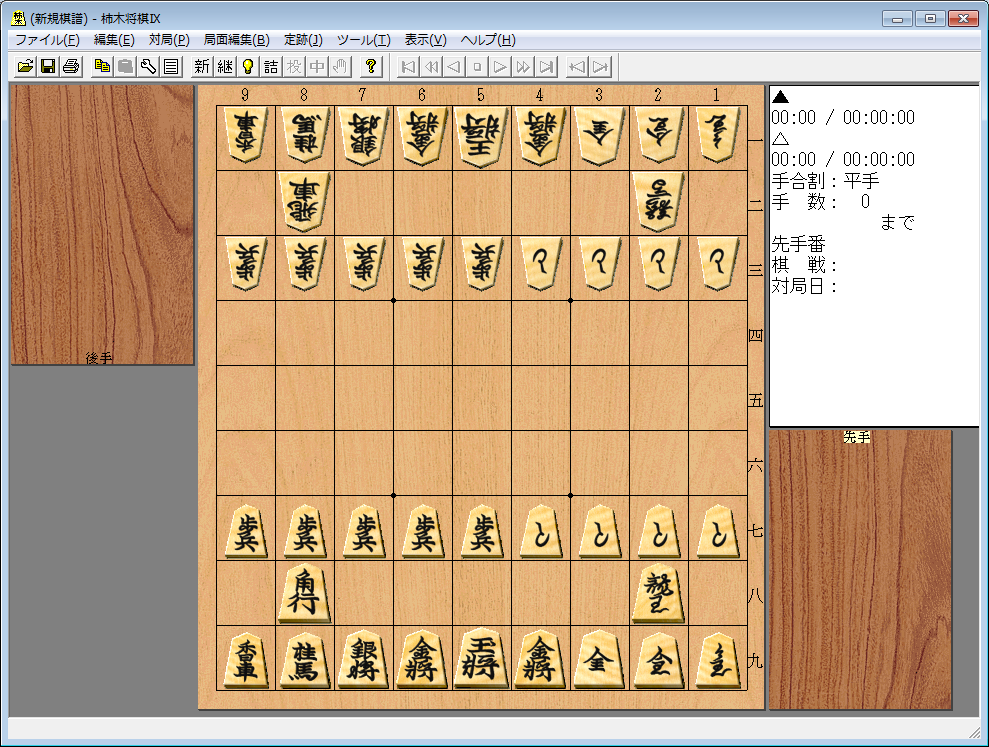Click the Print icon in toolbar
989x747 pixels.
(x=71, y=66)
